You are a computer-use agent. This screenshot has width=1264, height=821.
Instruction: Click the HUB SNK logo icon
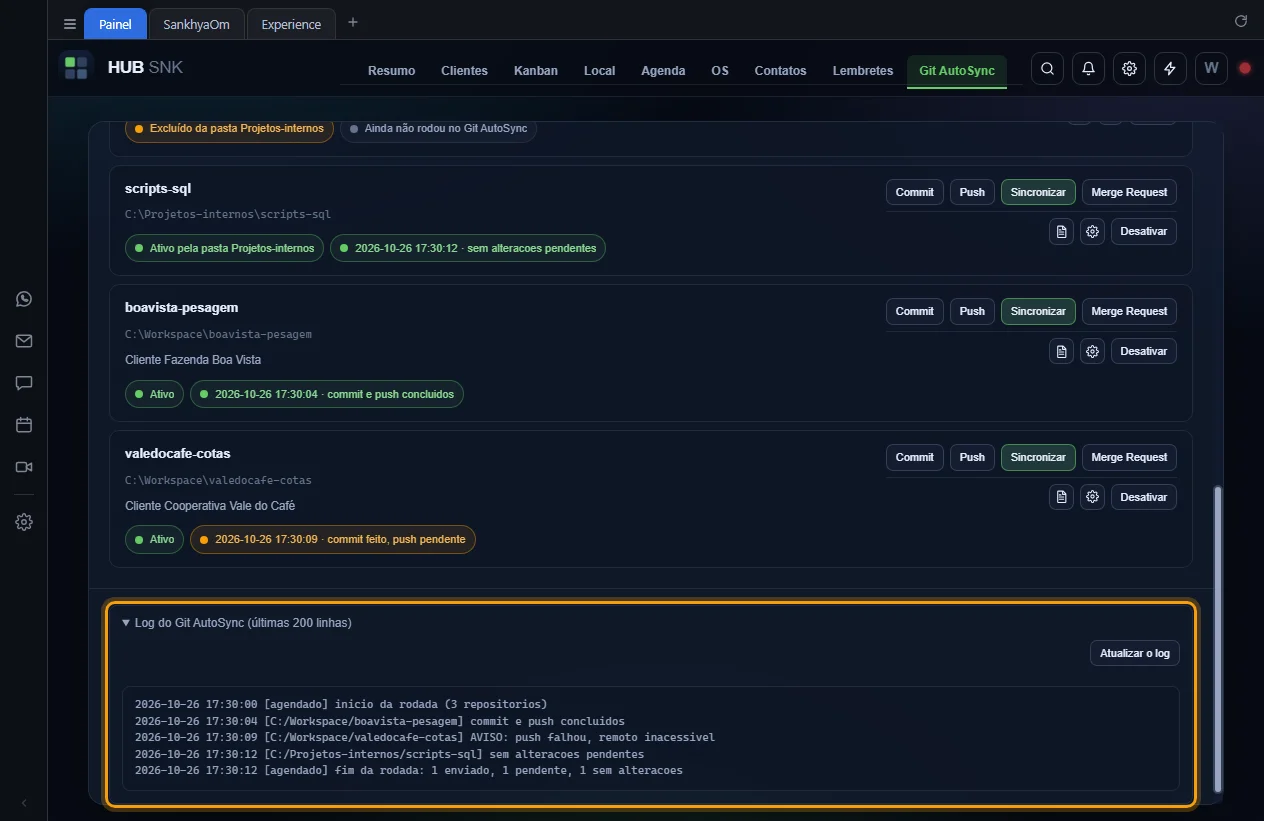pyautogui.click(x=76, y=68)
